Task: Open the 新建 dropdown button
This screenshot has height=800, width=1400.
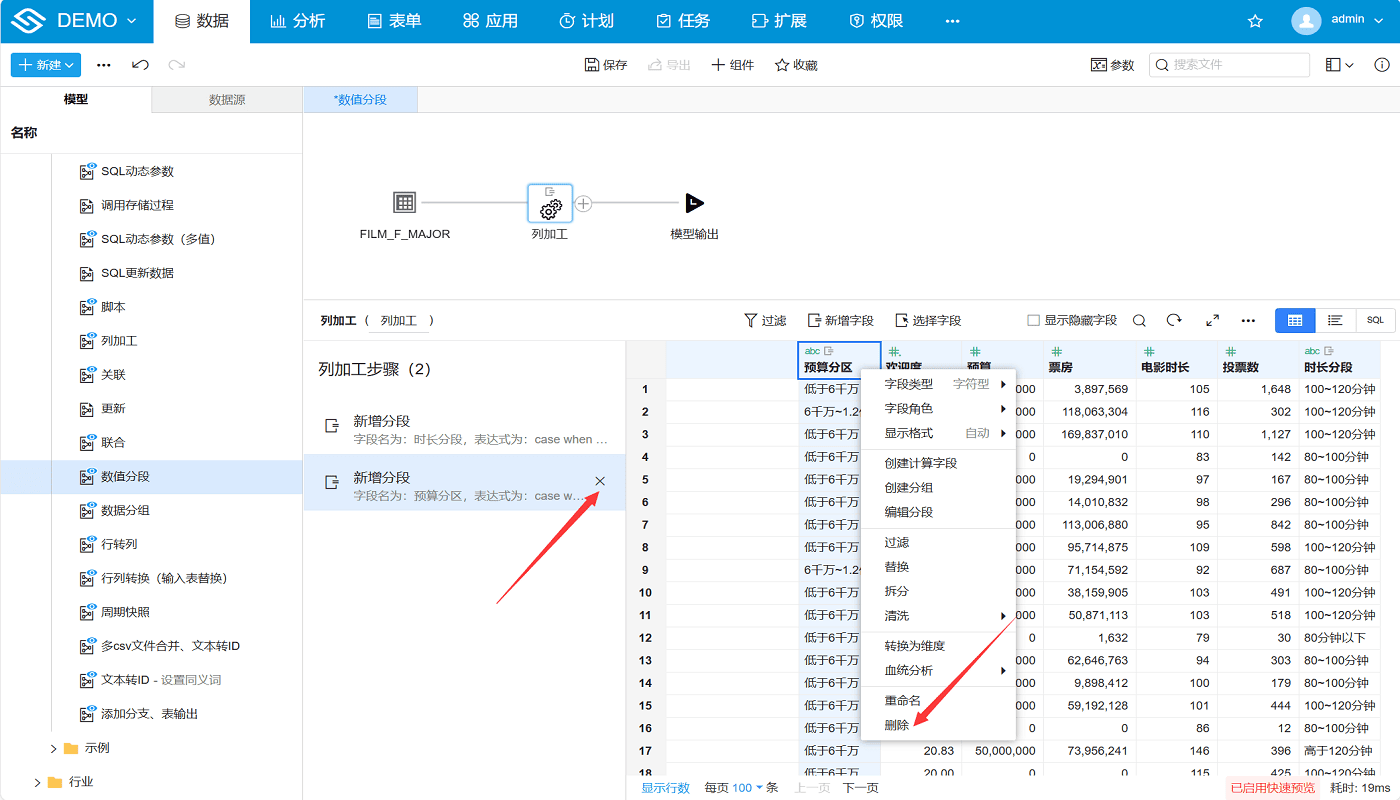Action: [x=46, y=65]
